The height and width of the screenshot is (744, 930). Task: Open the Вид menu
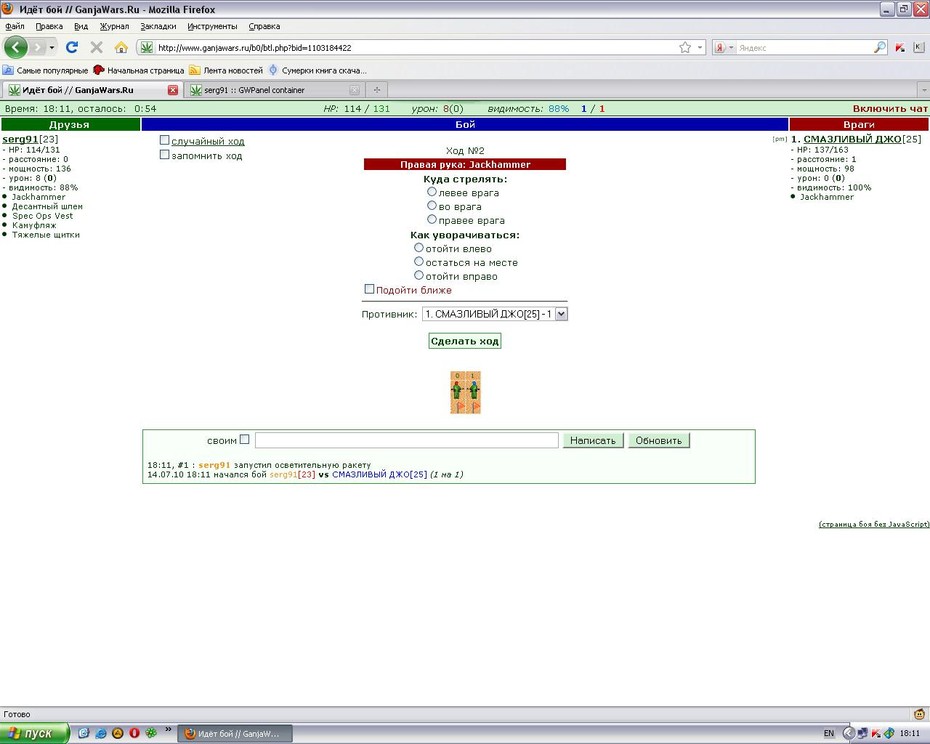point(81,26)
